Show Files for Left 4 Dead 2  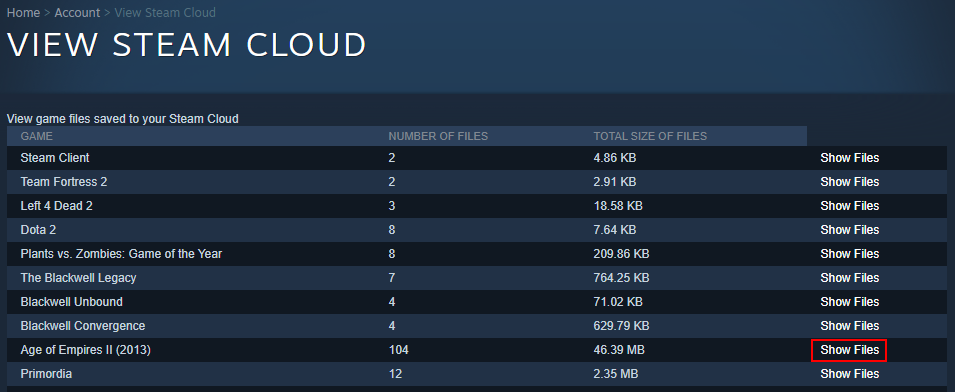click(850, 206)
